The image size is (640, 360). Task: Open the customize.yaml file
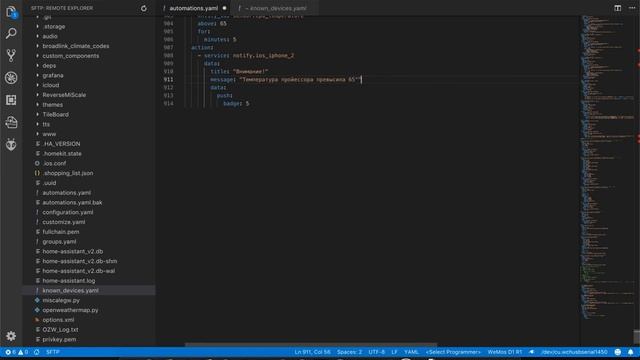(x=64, y=222)
